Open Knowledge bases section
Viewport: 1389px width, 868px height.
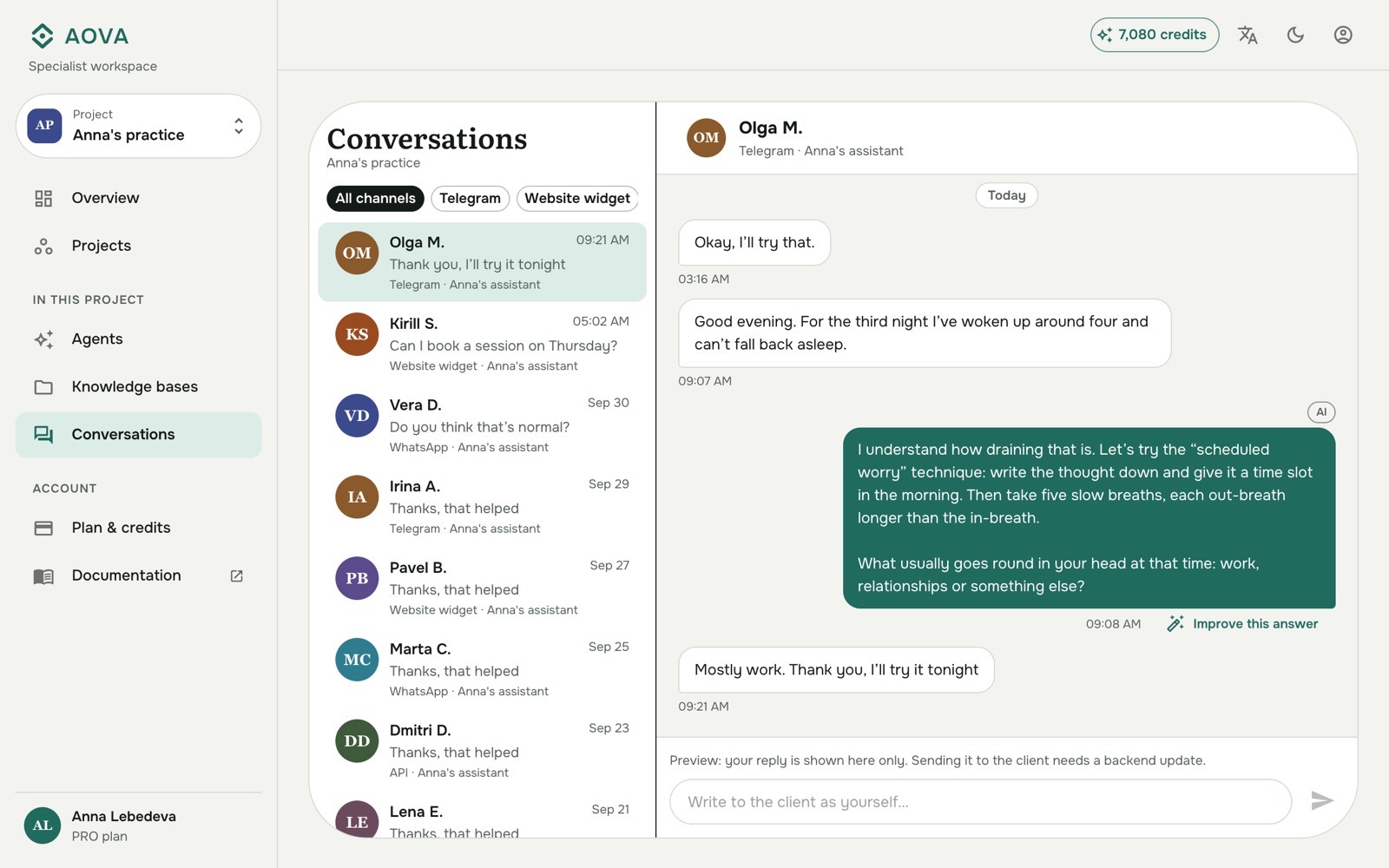click(x=138, y=387)
